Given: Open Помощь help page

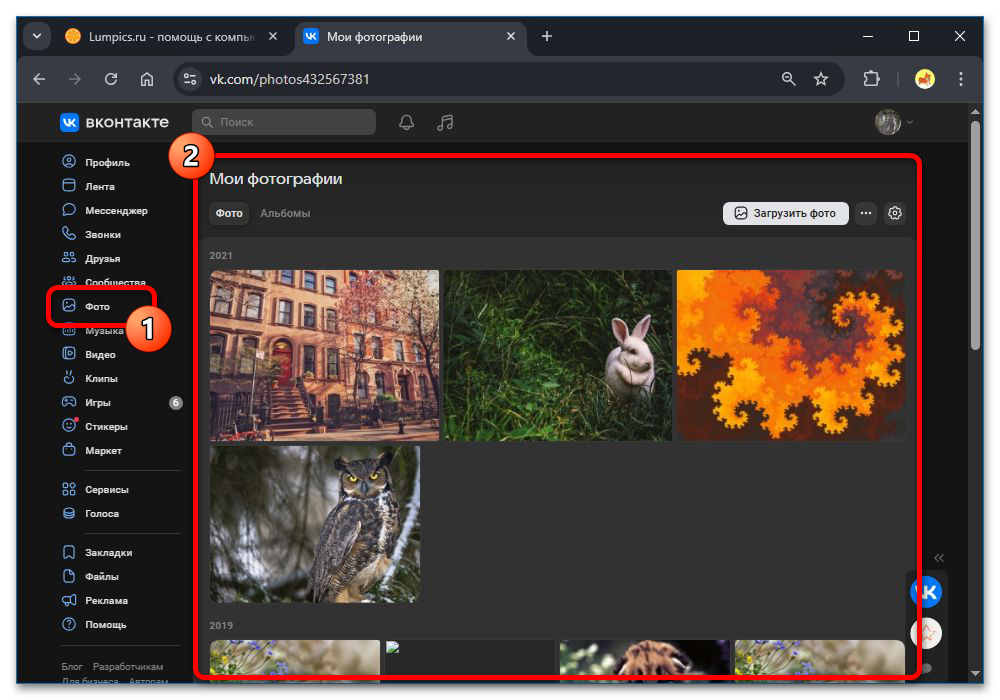Looking at the screenshot, I should pos(94,624).
